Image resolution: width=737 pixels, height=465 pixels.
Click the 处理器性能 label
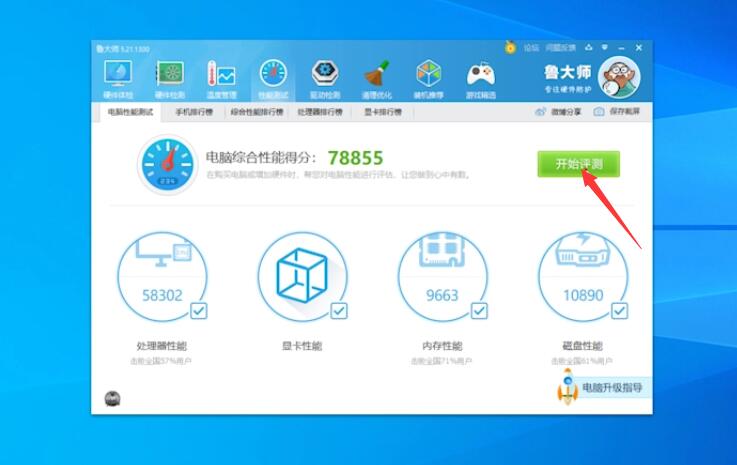[x=162, y=346]
